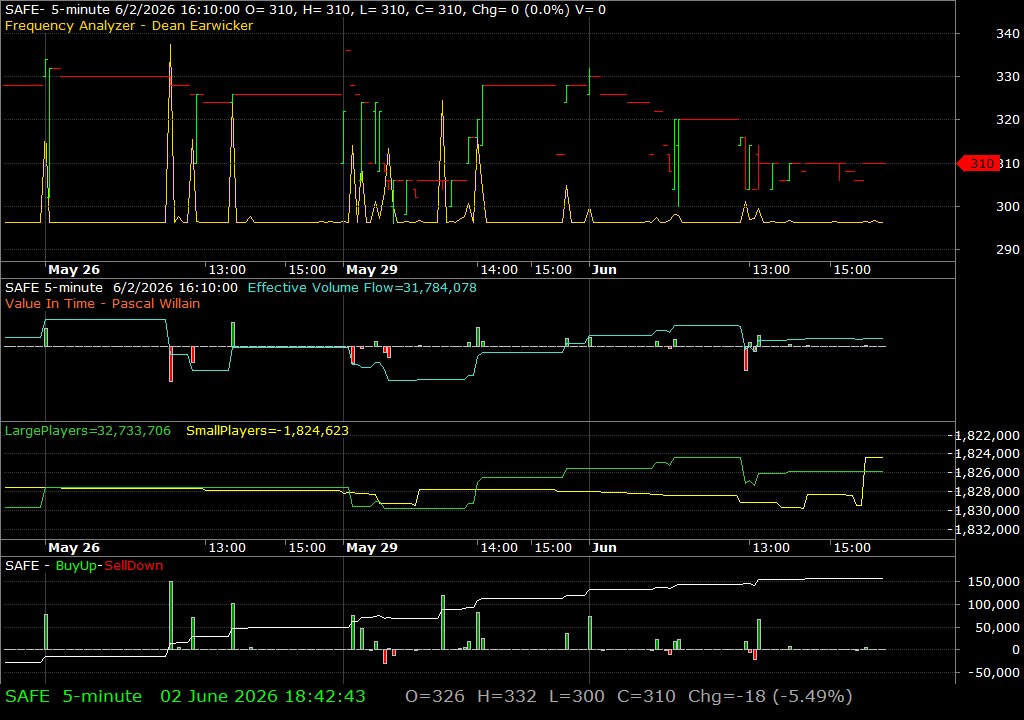Click the '02 June 2026 18:42:43' timestamp
The height and width of the screenshot is (720, 1024).
tap(263, 696)
